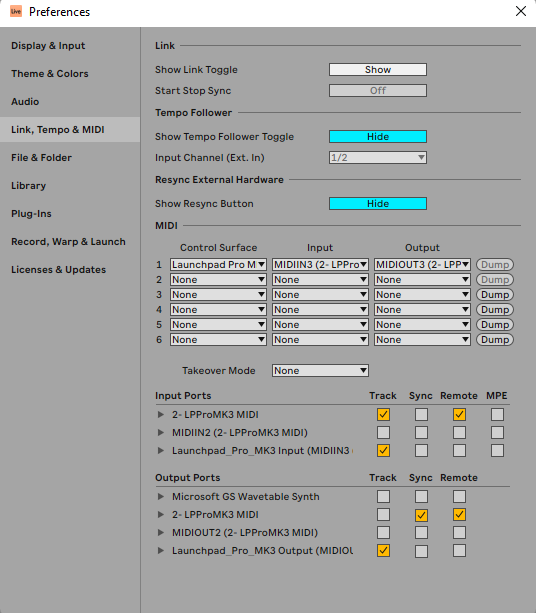Click the Ableton Live logo icon in title bar
The image size is (536, 613).
[16, 11]
